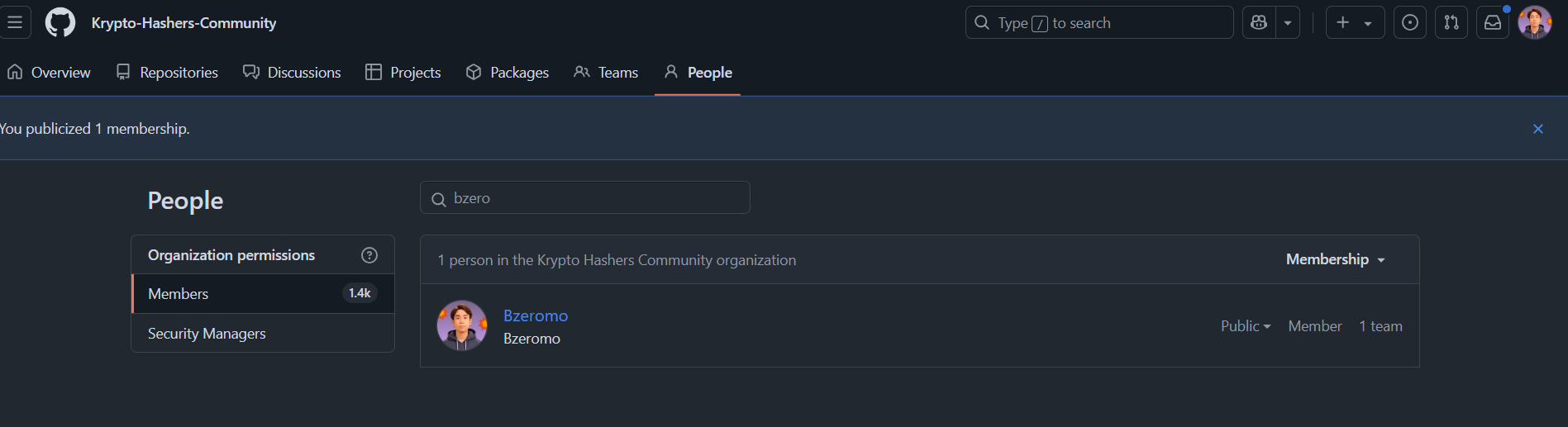The height and width of the screenshot is (427, 1568).
Task: Open Bzeromo's avatar thumbnail
Action: [462, 325]
